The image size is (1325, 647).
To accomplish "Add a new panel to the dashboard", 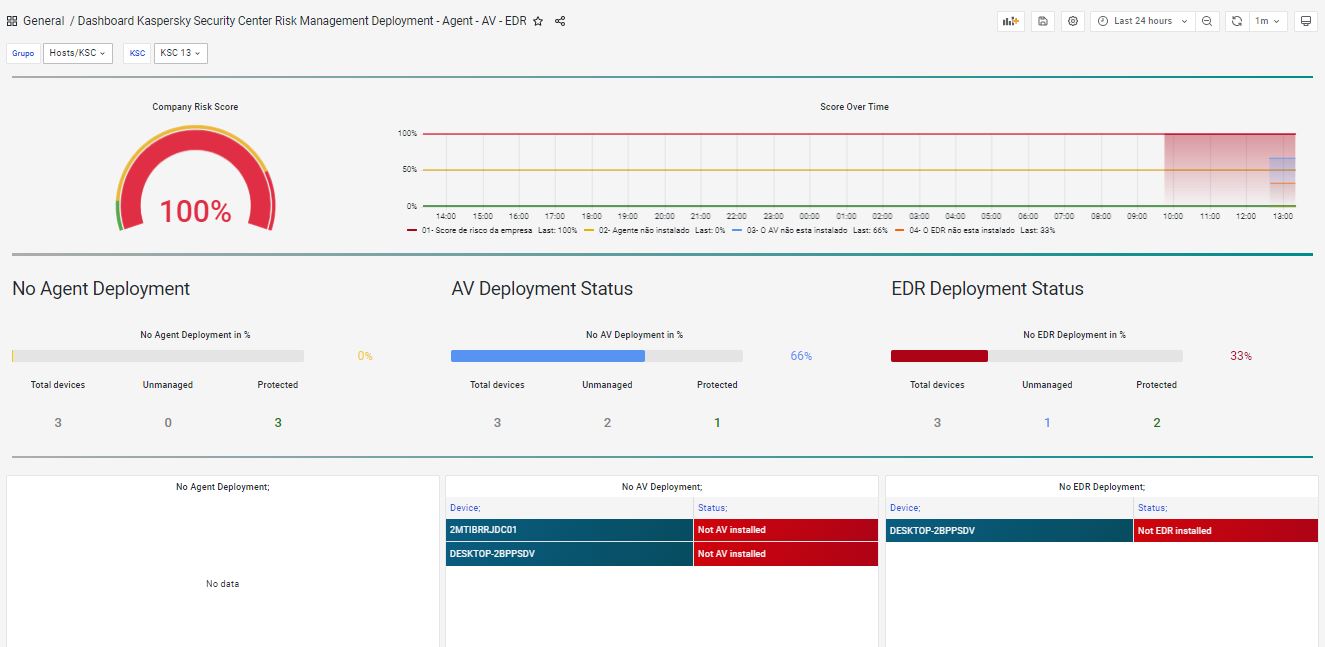I will [1011, 21].
